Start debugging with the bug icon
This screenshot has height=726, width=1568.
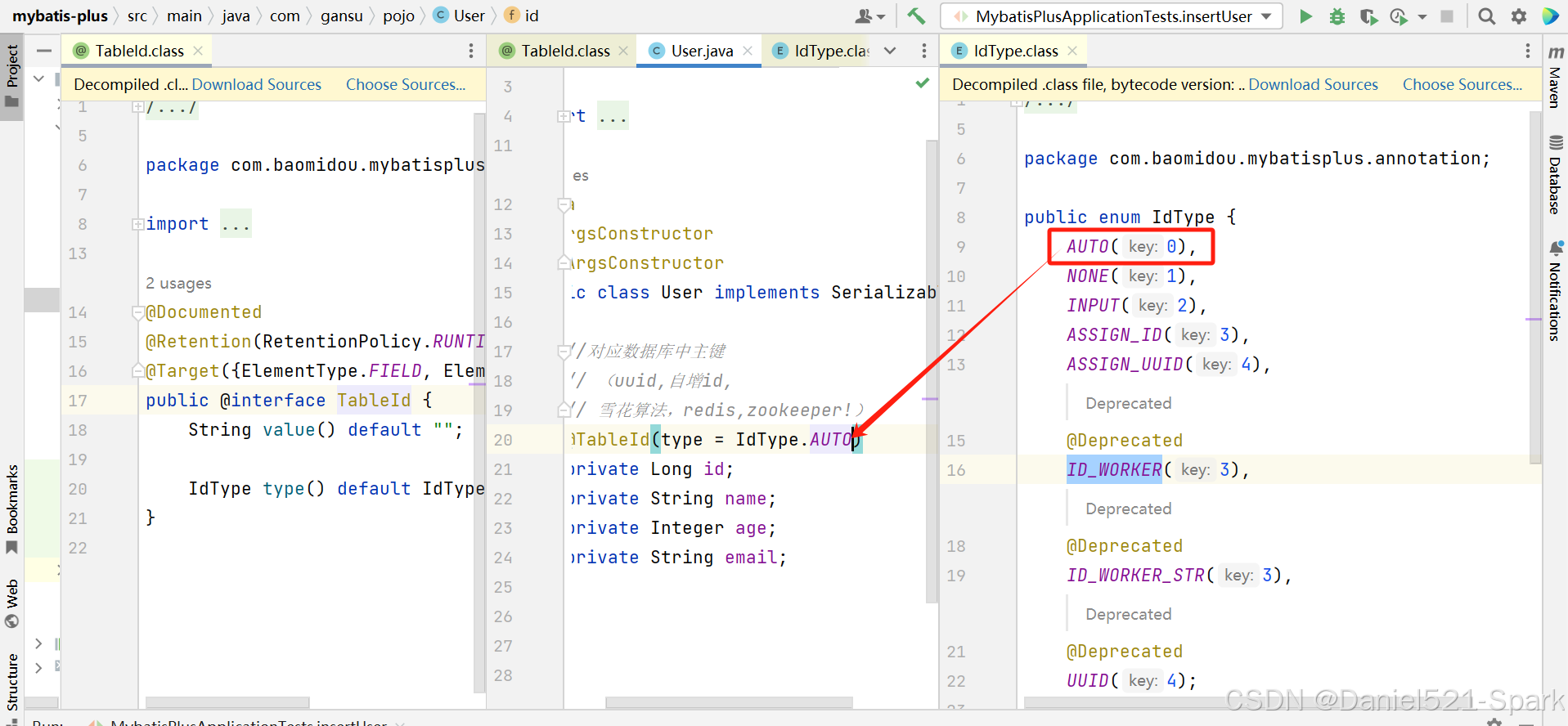pyautogui.click(x=1337, y=16)
